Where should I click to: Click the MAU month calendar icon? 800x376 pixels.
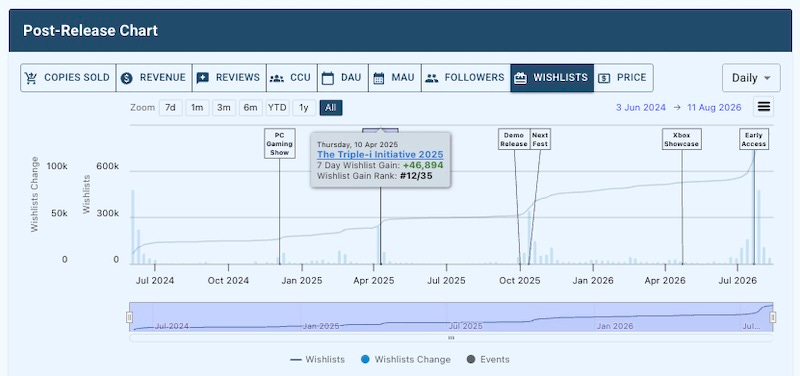(379, 78)
